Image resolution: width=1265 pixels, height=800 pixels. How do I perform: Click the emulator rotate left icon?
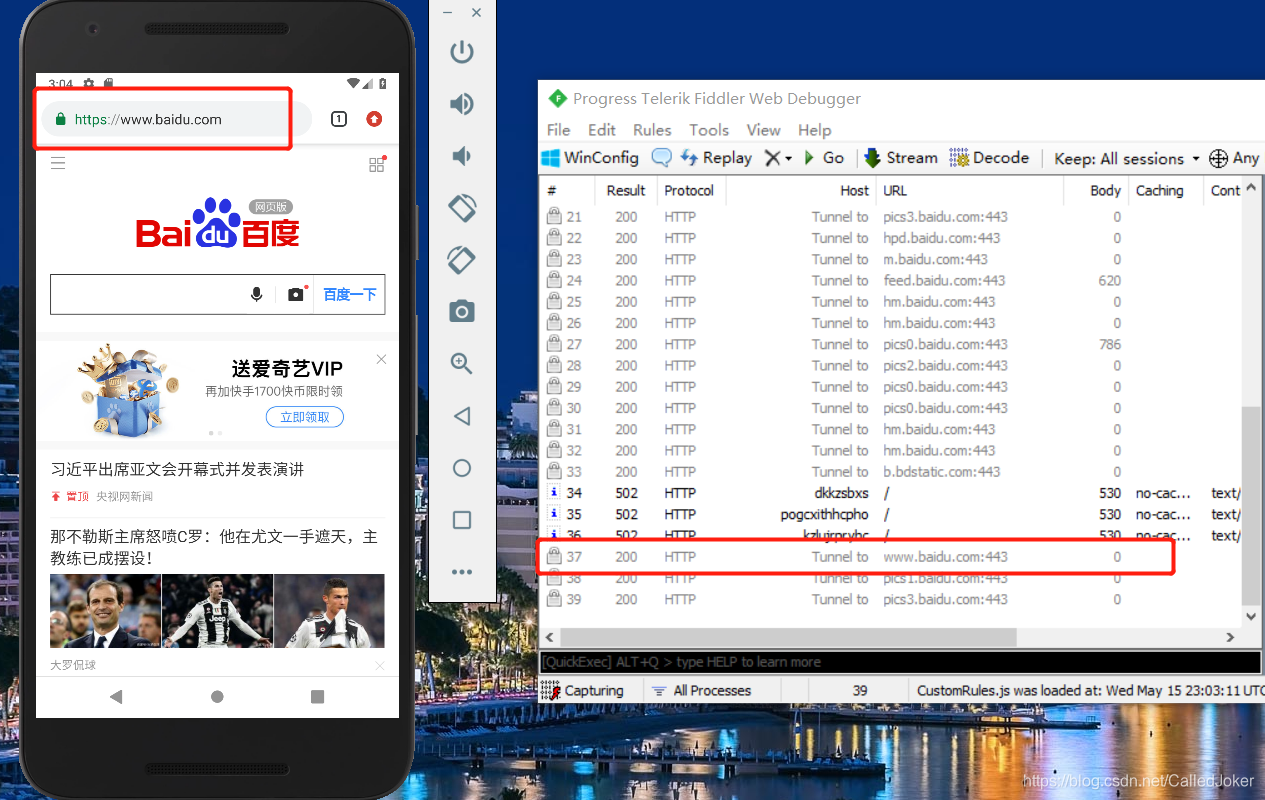coord(462,208)
